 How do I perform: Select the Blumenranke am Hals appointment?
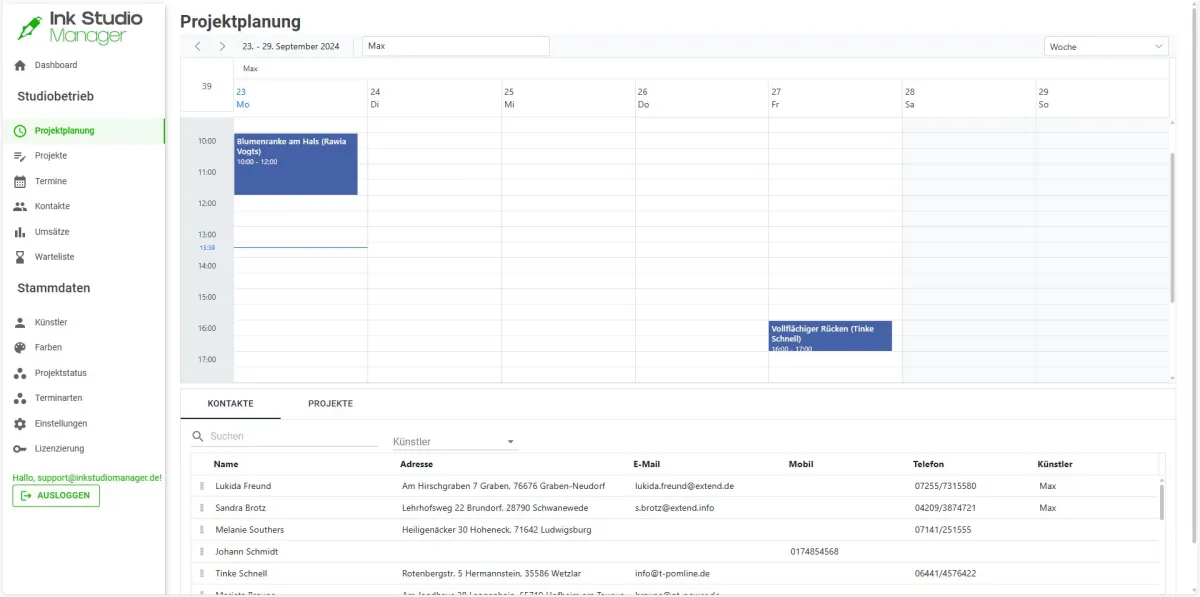tap(294, 163)
